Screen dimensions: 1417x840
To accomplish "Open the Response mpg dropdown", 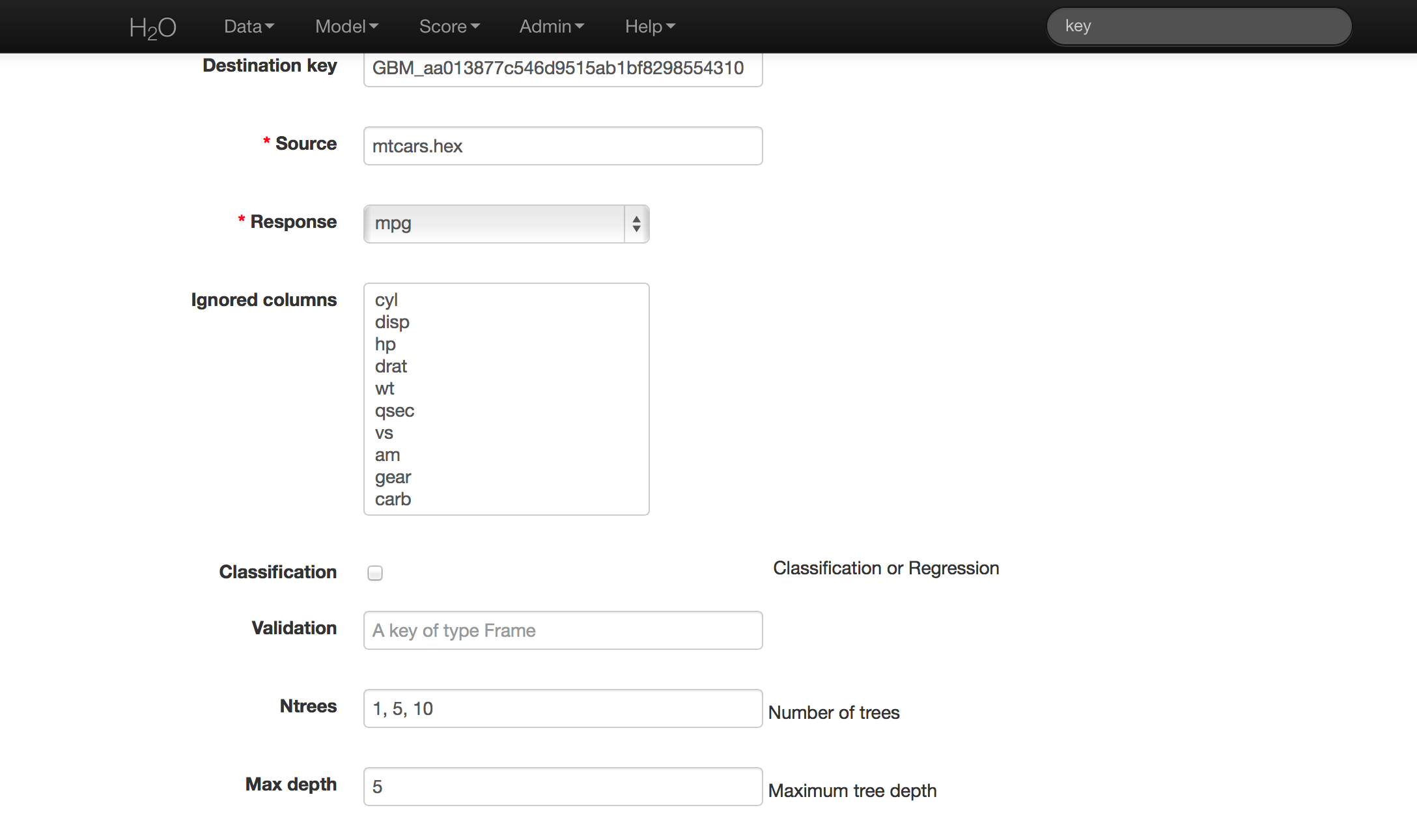I will pyautogui.click(x=495, y=224).
